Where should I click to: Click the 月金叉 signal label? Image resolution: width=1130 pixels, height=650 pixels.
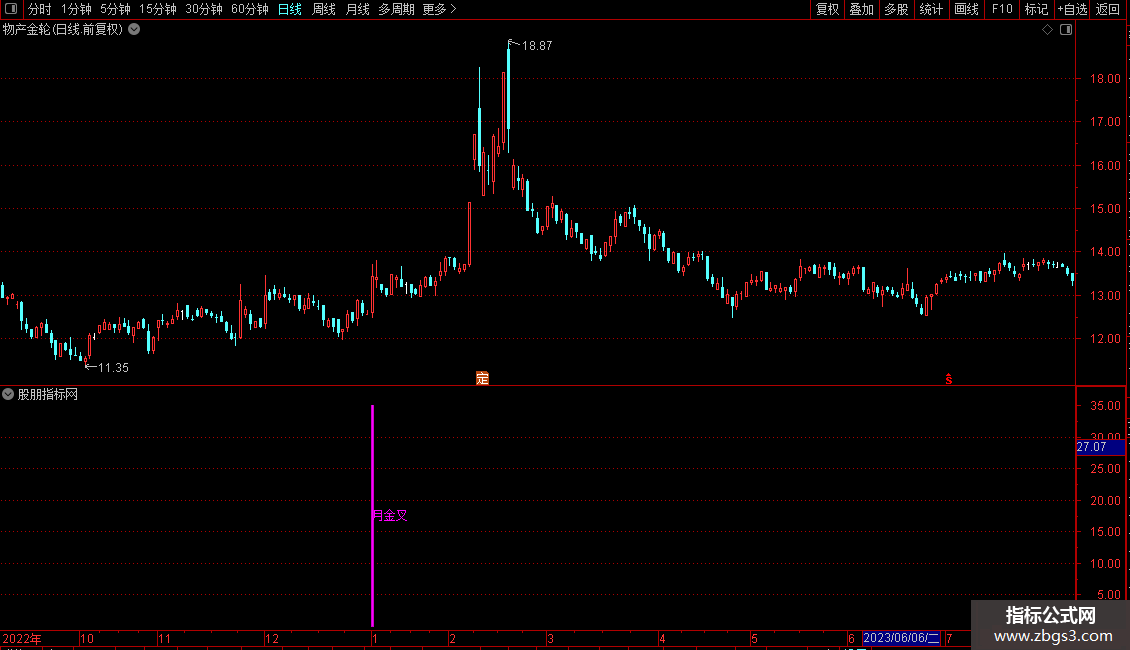pos(390,515)
